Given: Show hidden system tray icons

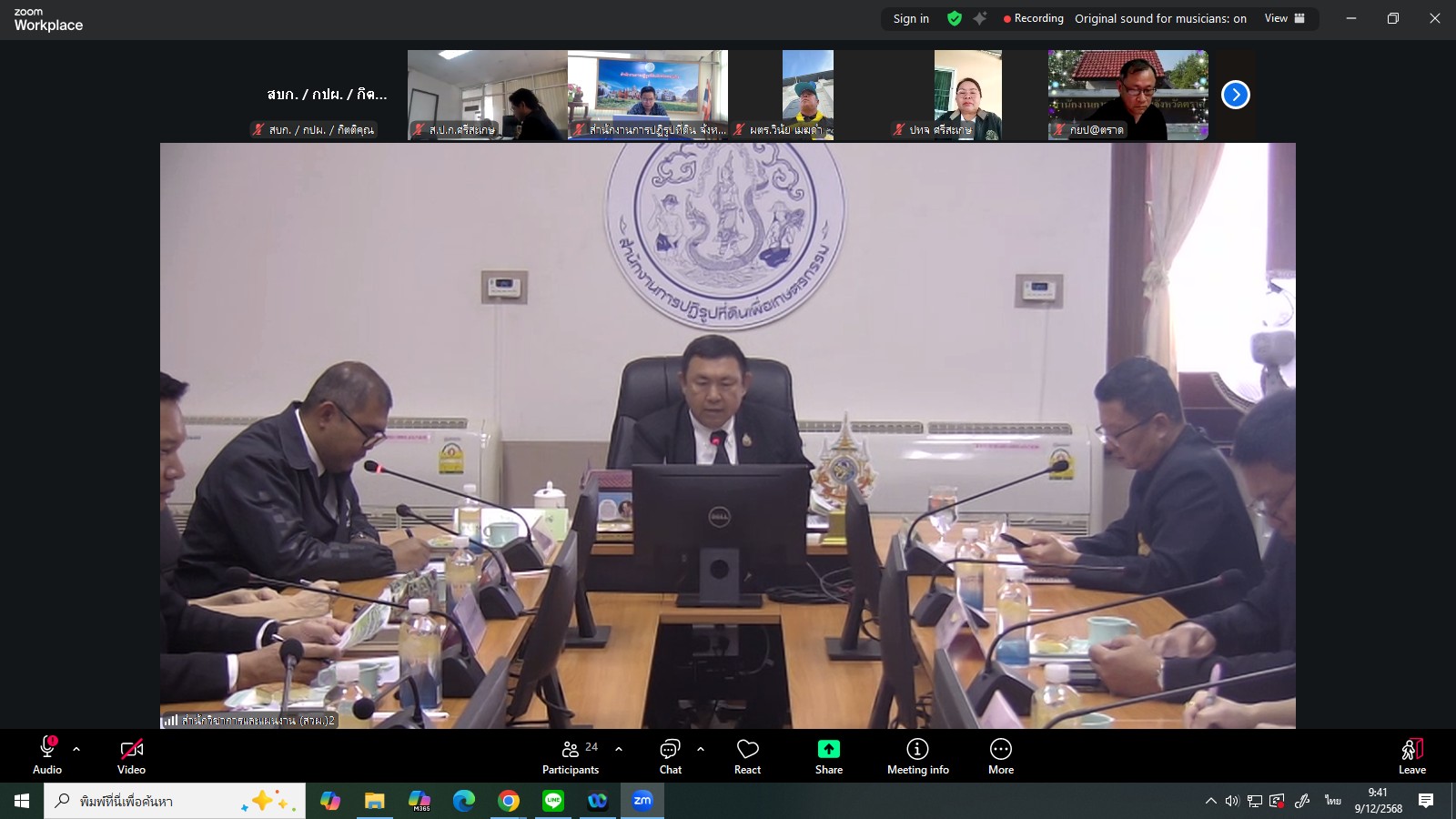Looking at the screenshot, I should pos(1210,801).
